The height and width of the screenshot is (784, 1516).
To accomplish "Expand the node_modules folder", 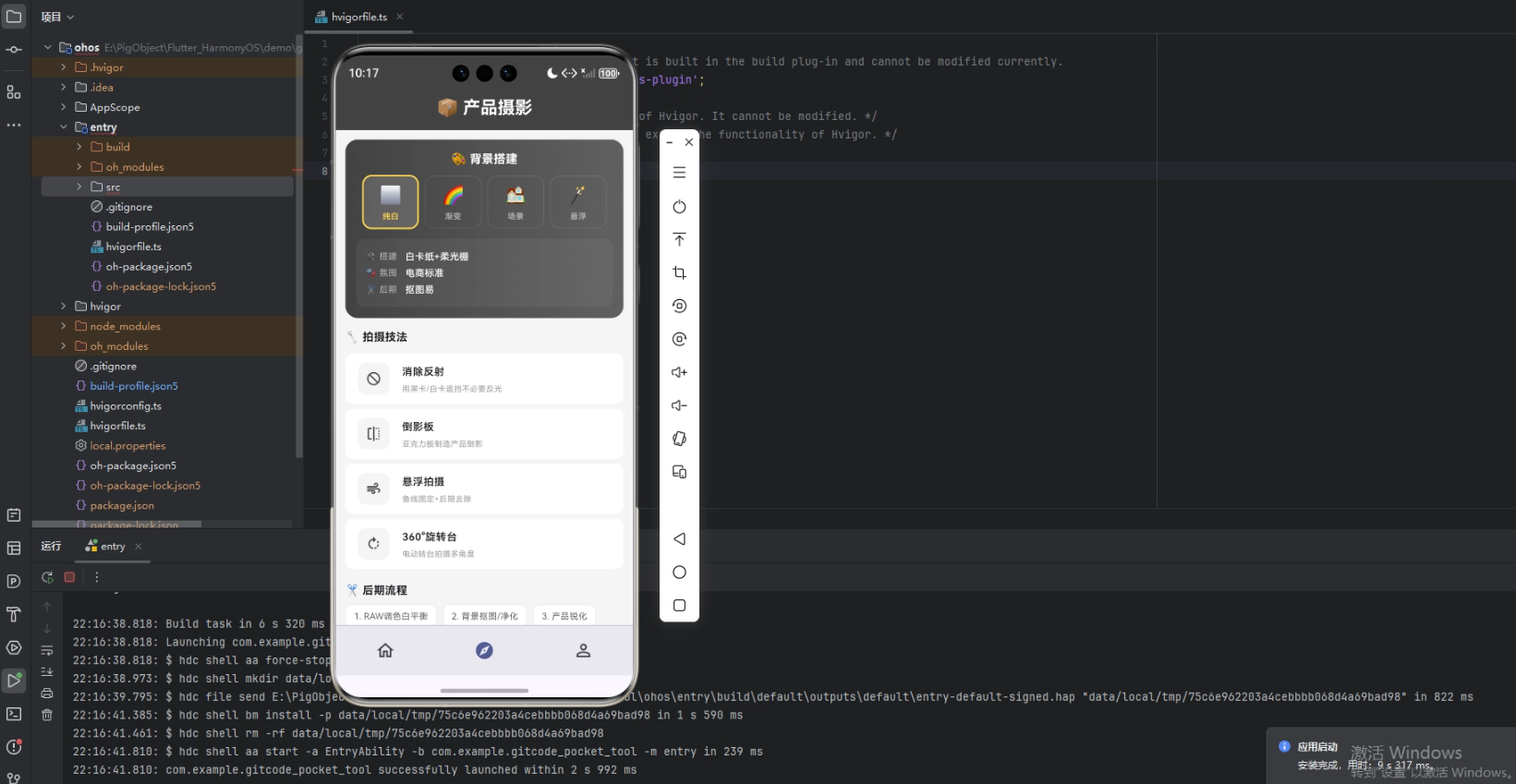I will point(63,326).
